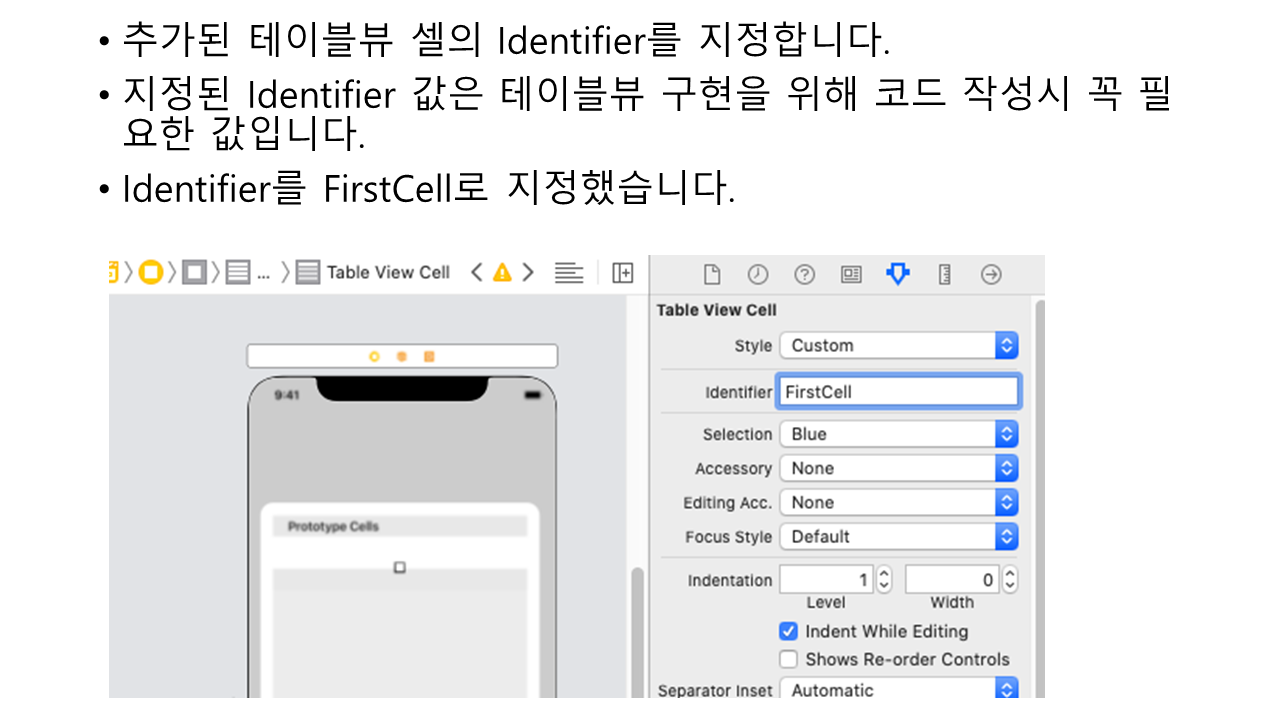Open the Selection dropdown set to Blue
Screen dimensions: 1280x720
(898, 434)
